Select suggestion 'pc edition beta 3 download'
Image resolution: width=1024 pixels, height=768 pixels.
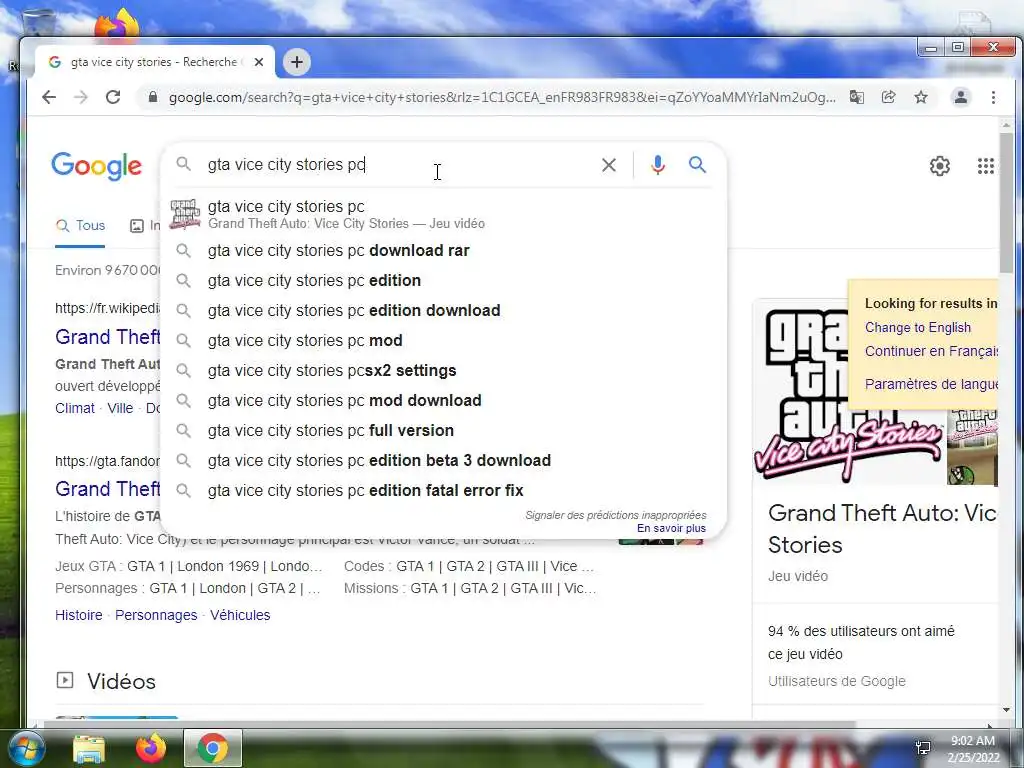point(443,461)
